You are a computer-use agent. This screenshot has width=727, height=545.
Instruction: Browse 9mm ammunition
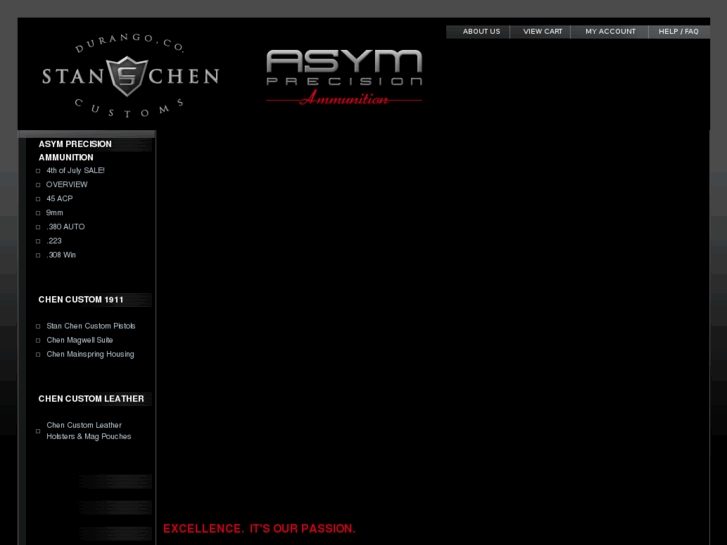pyautogui.click(x=55, y=213)
